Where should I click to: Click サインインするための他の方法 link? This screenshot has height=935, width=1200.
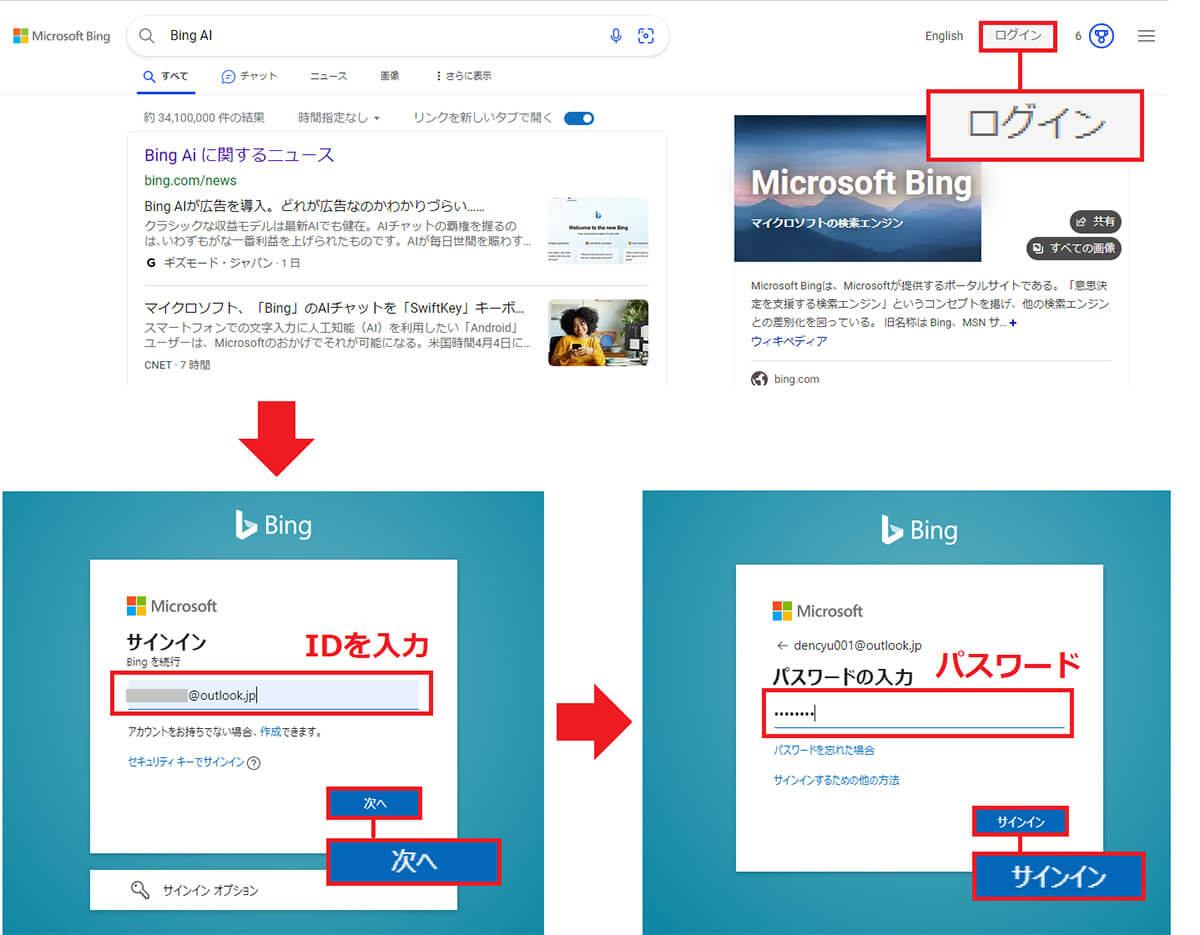point(836,780)
